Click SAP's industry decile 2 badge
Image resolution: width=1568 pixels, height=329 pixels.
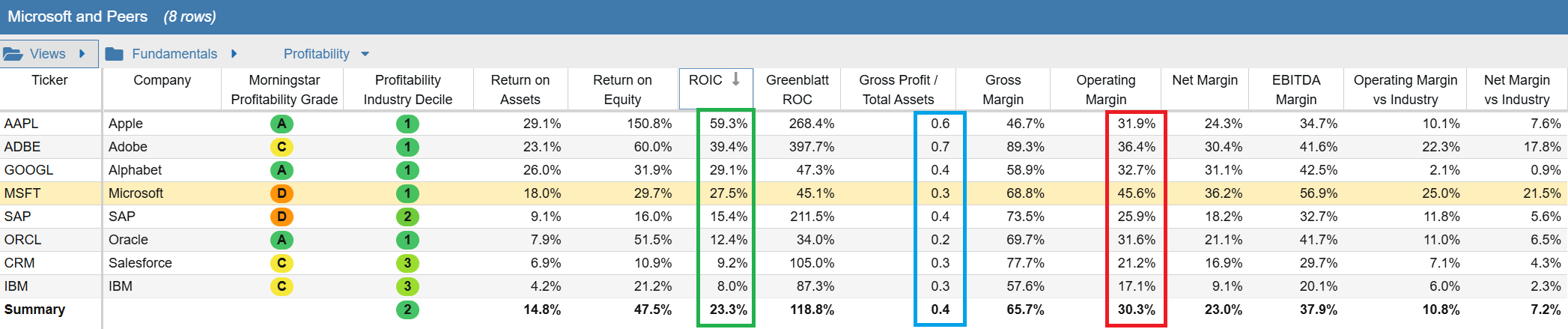coord(407,217)
